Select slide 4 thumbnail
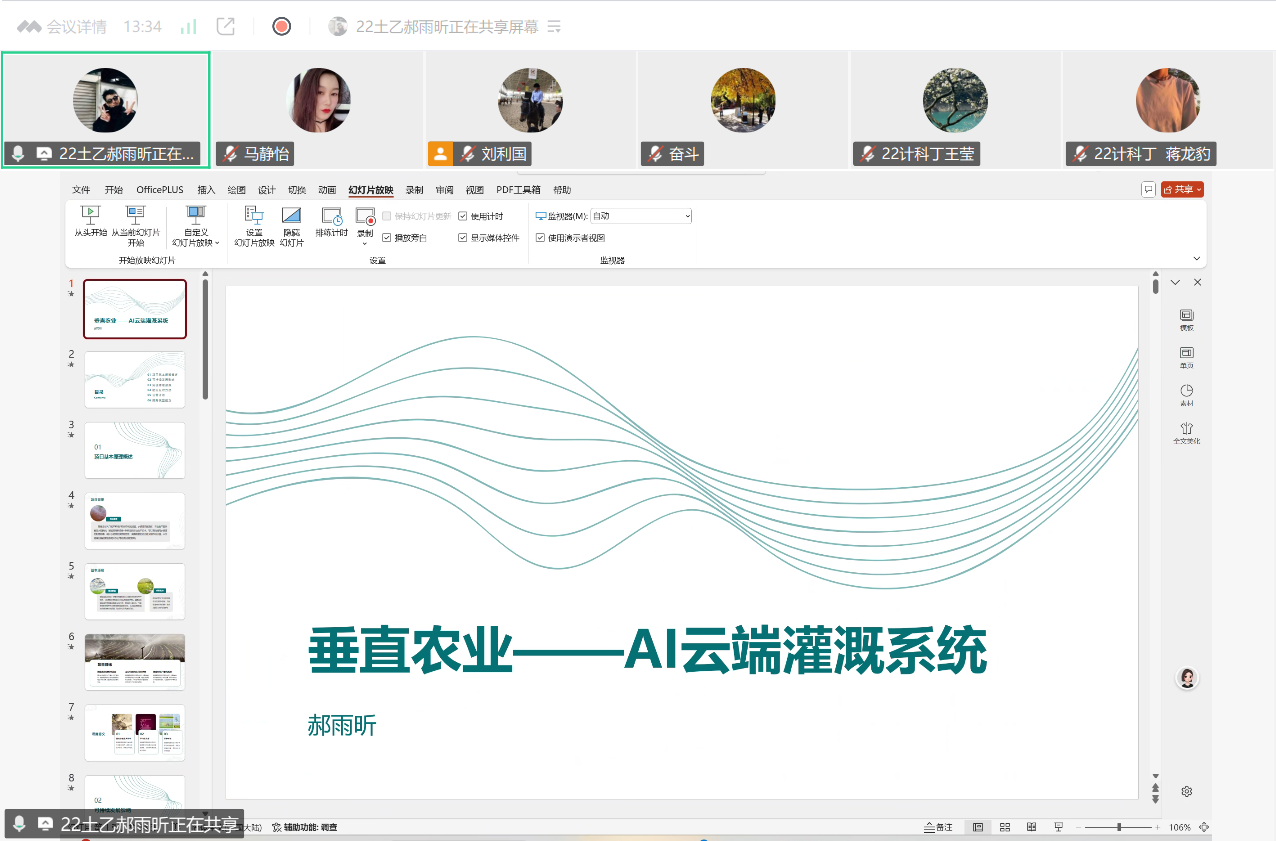1276x841 pixels. point(135,521)
